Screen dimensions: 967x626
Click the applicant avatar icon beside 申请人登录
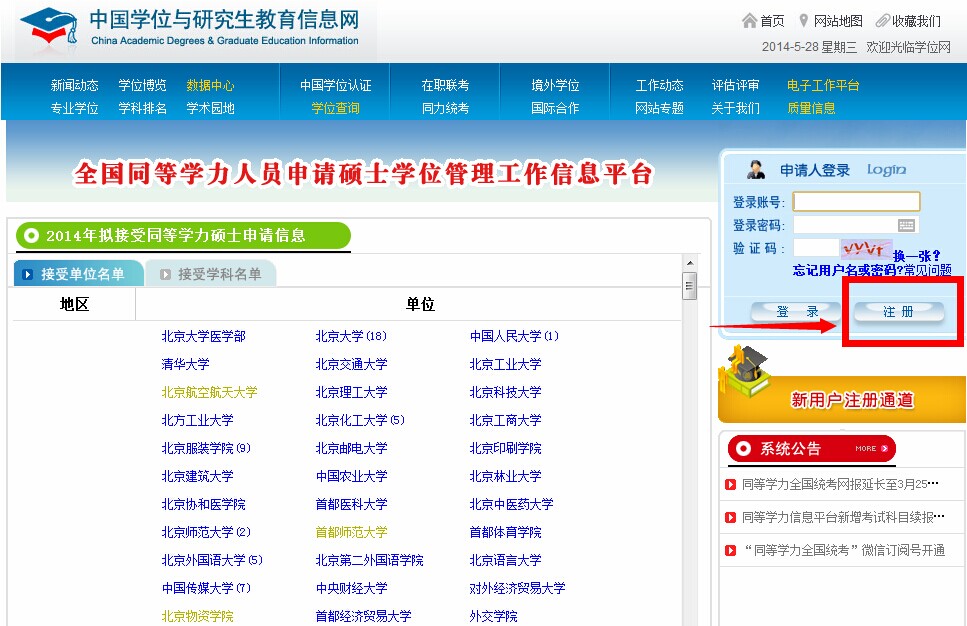pos(756,169)
